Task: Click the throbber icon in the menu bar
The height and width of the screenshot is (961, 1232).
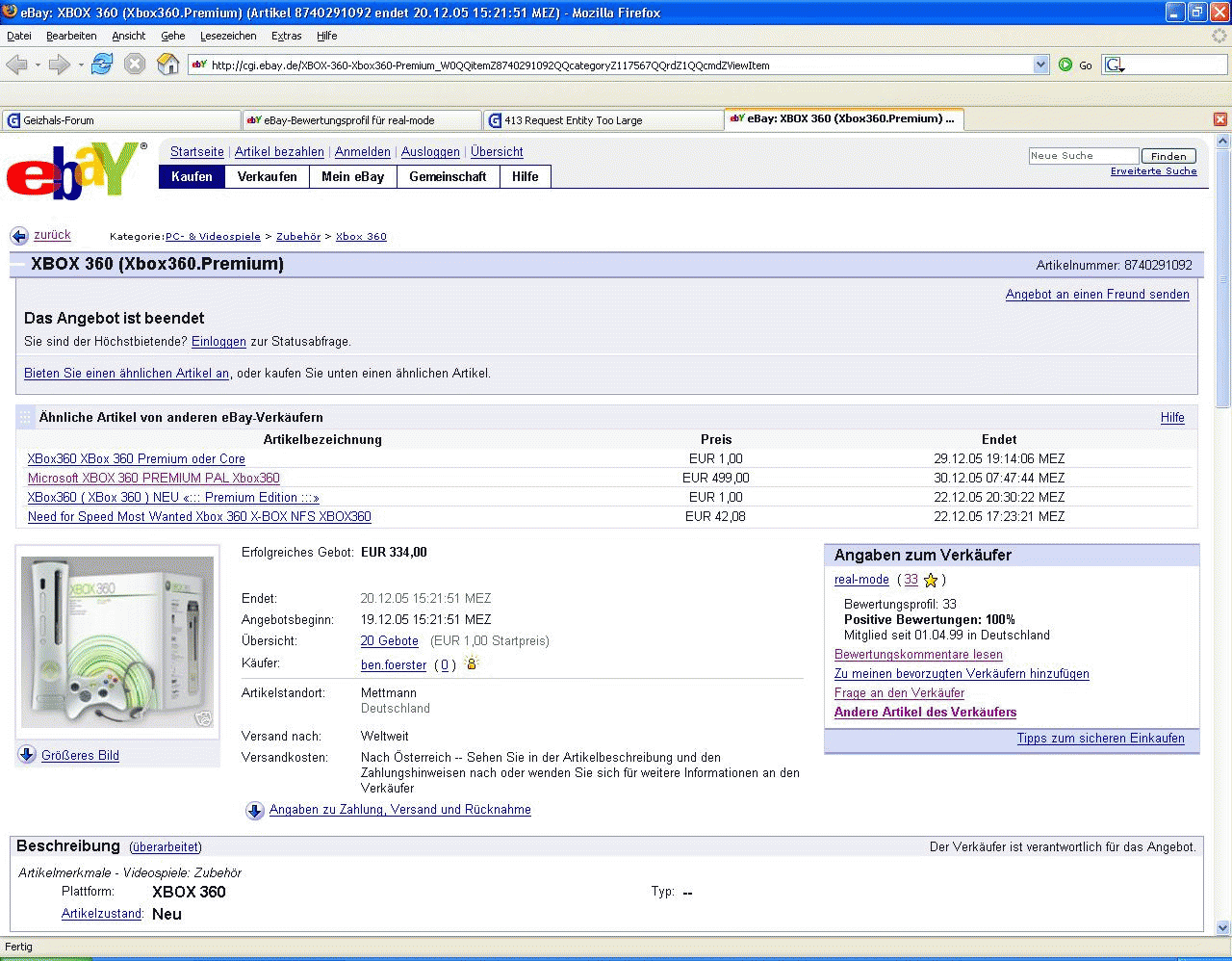Action: click(x=1219, y=36)
